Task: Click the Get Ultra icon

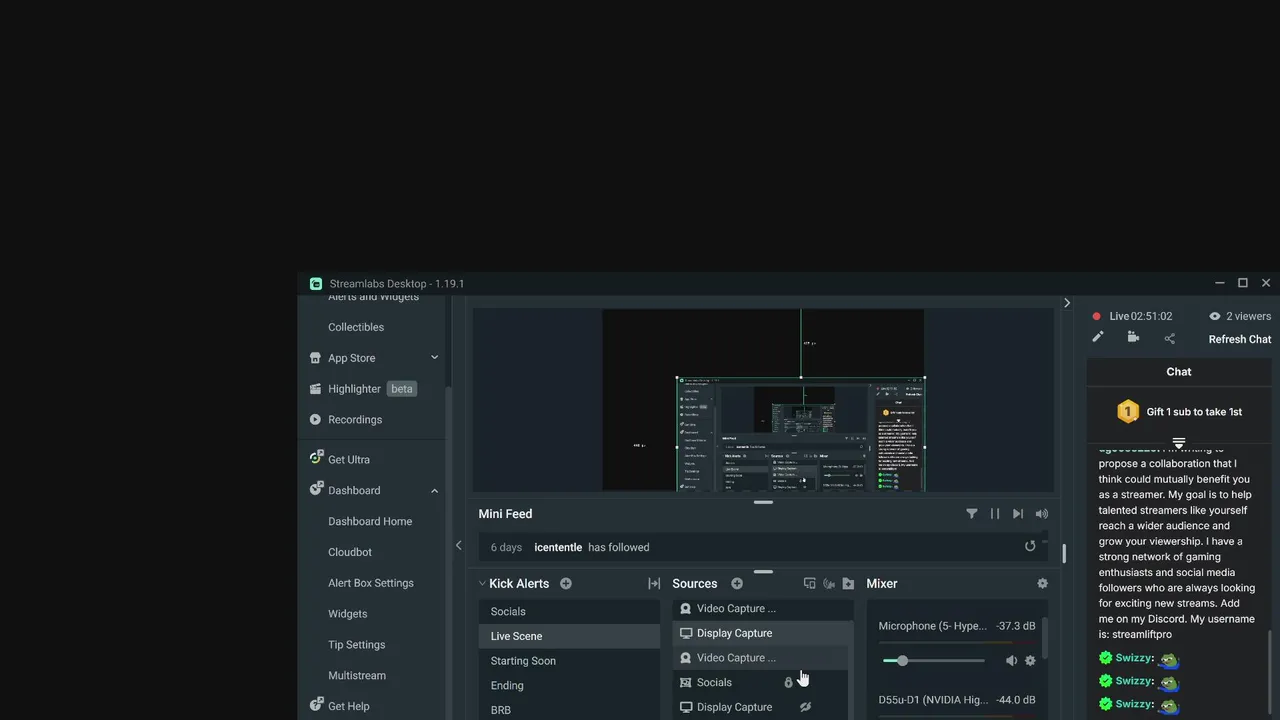Action: pos(316,459)
